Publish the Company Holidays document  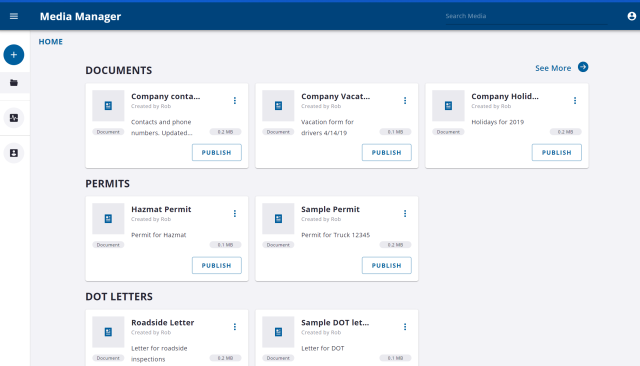pyautogui.click(x=557, y=153)
